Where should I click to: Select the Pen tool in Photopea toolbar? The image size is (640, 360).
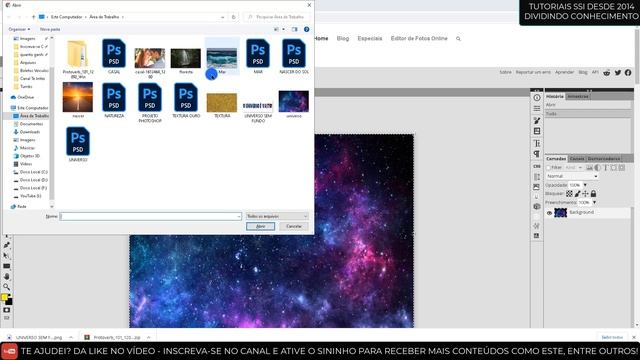click(7, 245)
